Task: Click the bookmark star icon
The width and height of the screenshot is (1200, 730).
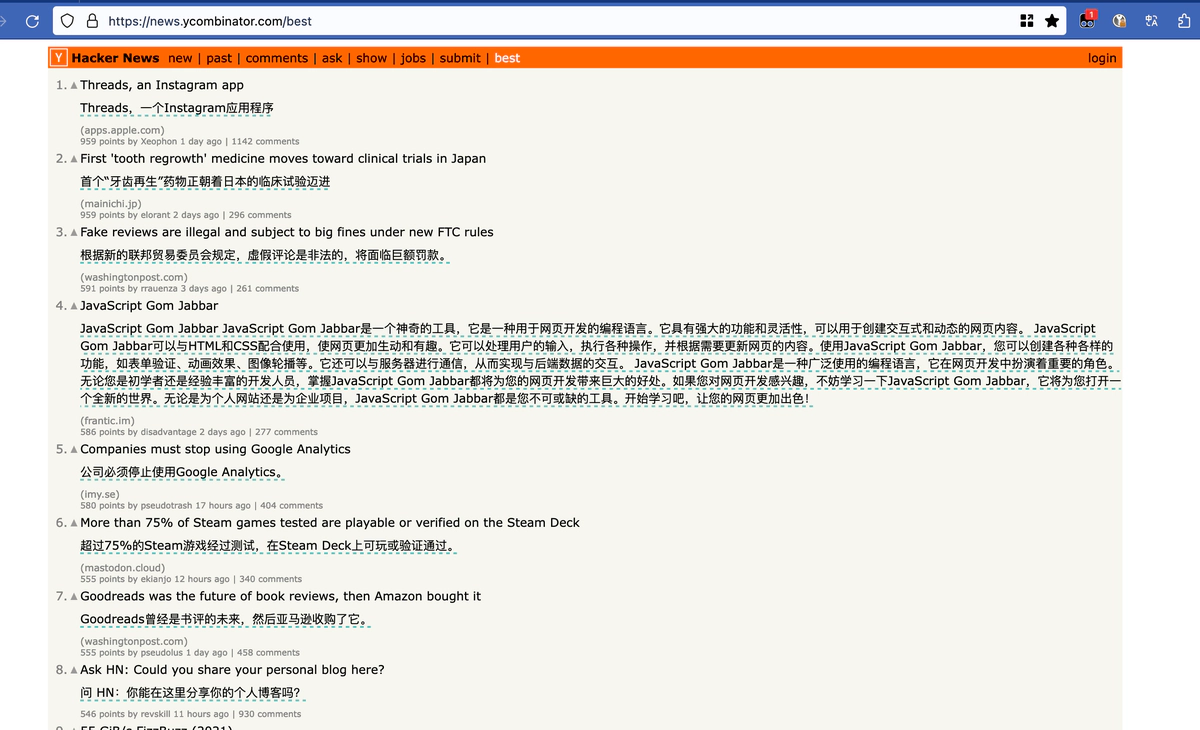Action: tap(1052, 21)
